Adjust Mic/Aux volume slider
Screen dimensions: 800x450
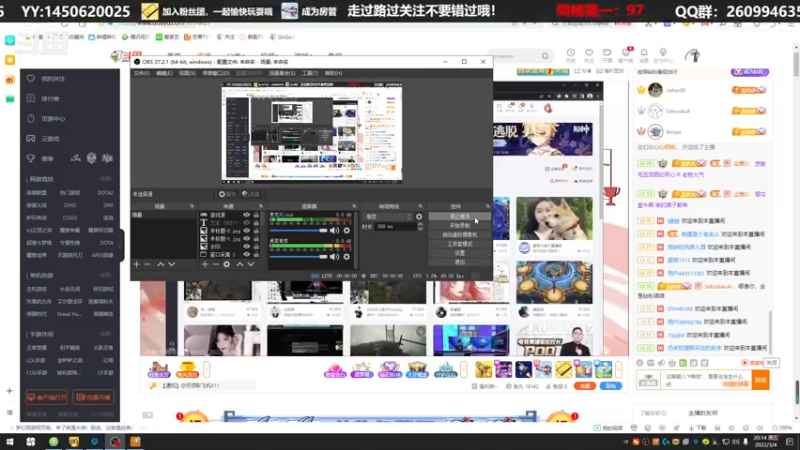pyautogui.click(x=298, y=231)
